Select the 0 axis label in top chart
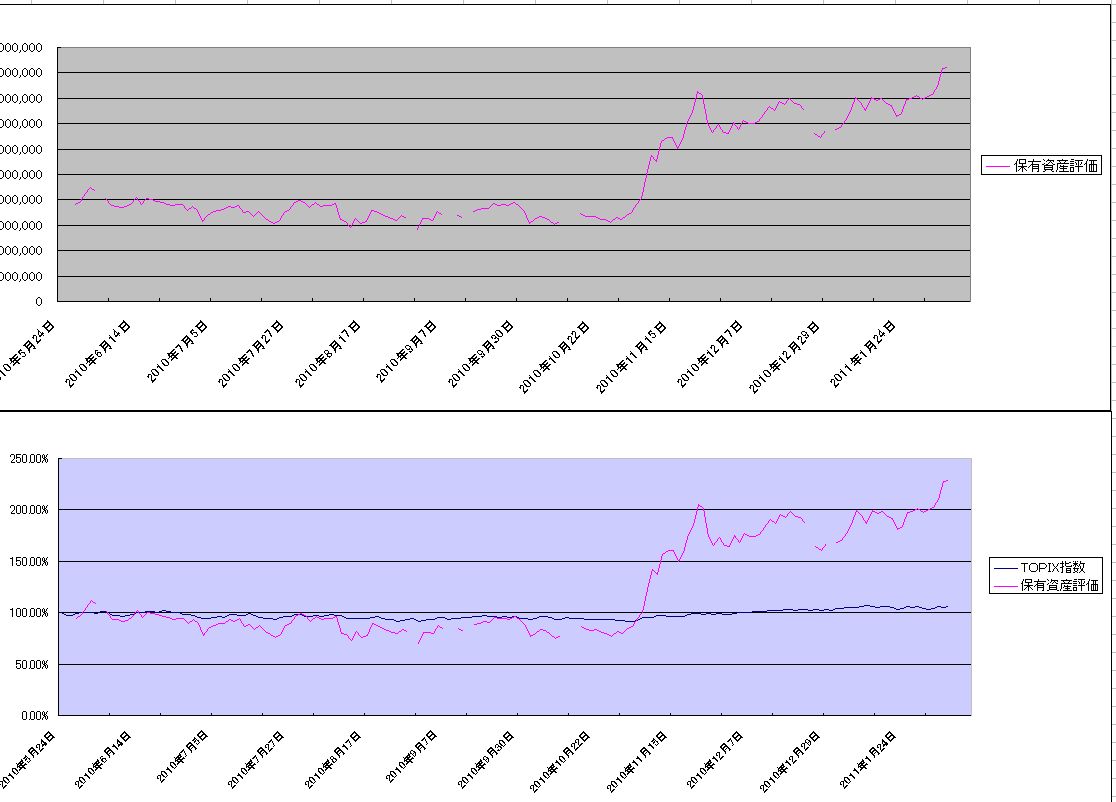 39,301
